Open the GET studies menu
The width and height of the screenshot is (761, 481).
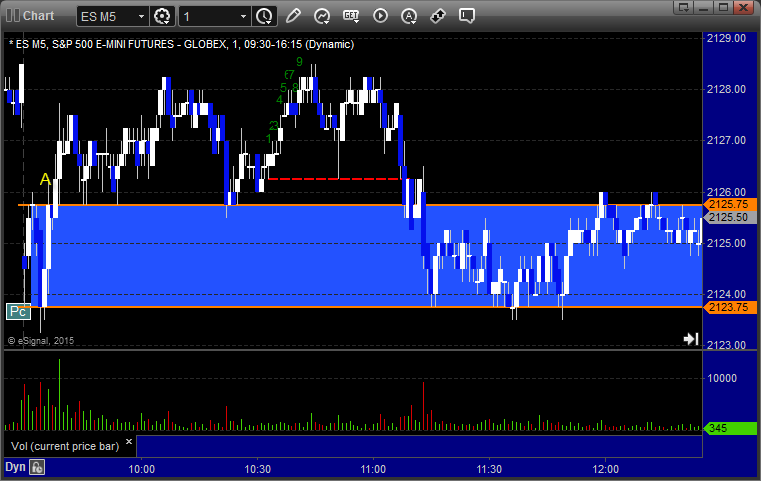(351, 16)
